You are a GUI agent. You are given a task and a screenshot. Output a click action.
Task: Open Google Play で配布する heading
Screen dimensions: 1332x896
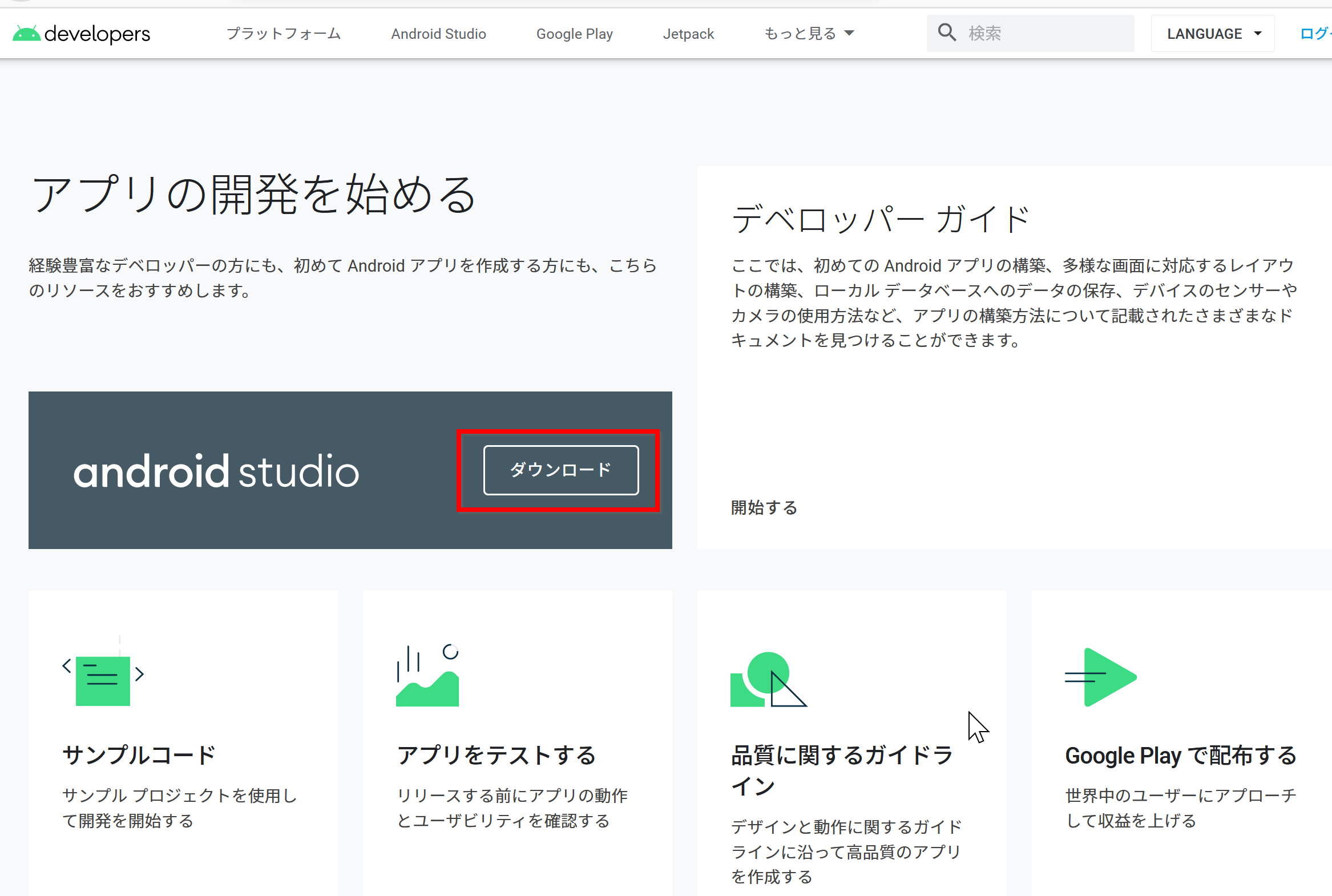pyautogui.click(x=1181, y=755)
